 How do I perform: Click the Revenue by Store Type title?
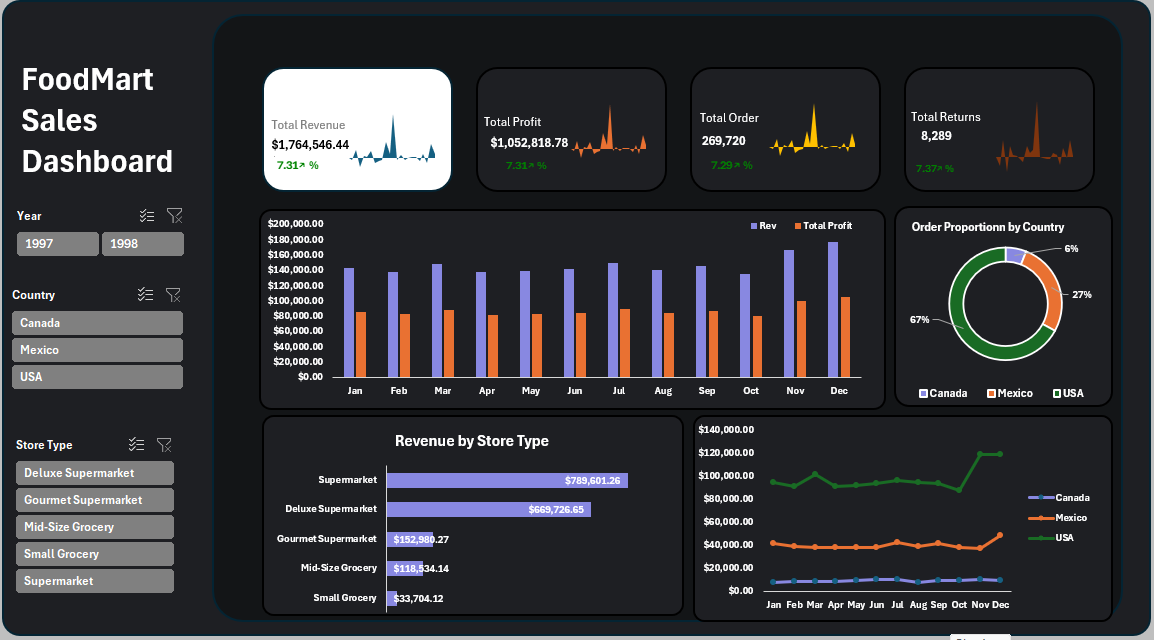click(x=472, y=441)
